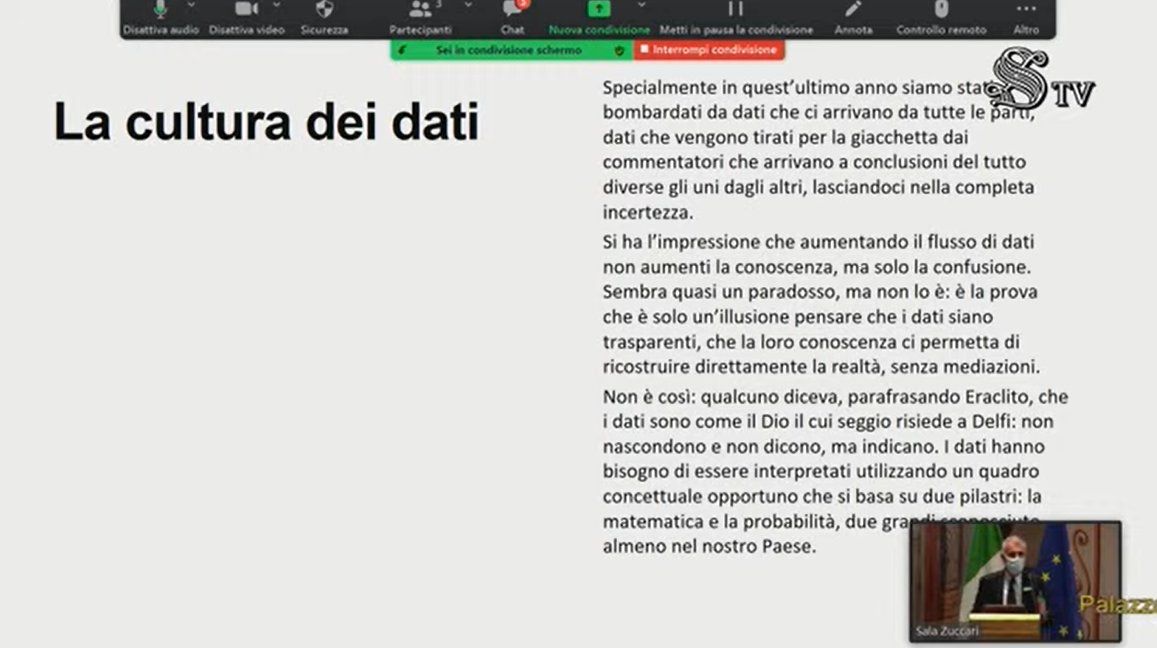The height and width of the screenshot is (648, 1157).
Task: Open the Annota pencil tool
Action: (x=853, y=18)
